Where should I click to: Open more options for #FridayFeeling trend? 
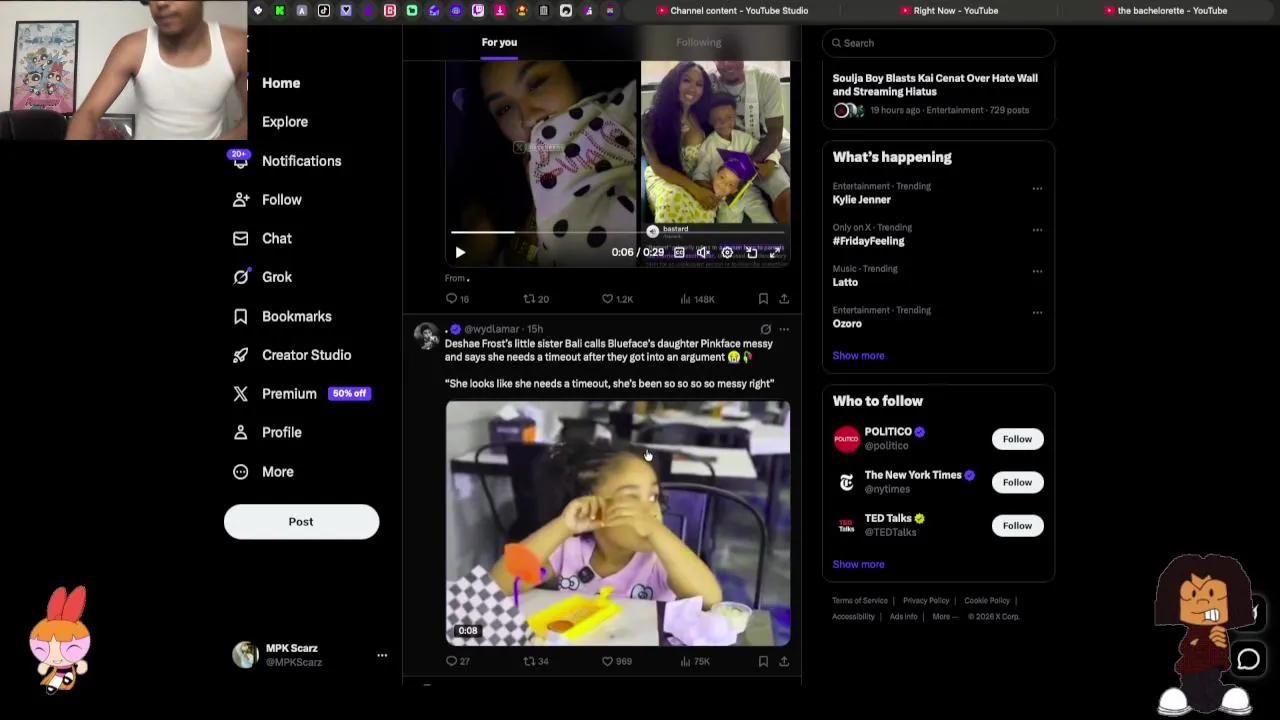point(1037,229)
